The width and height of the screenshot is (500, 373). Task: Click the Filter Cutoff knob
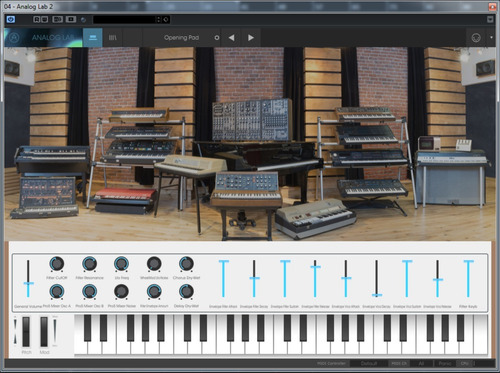pyautogui.click(x=57, y=264)
